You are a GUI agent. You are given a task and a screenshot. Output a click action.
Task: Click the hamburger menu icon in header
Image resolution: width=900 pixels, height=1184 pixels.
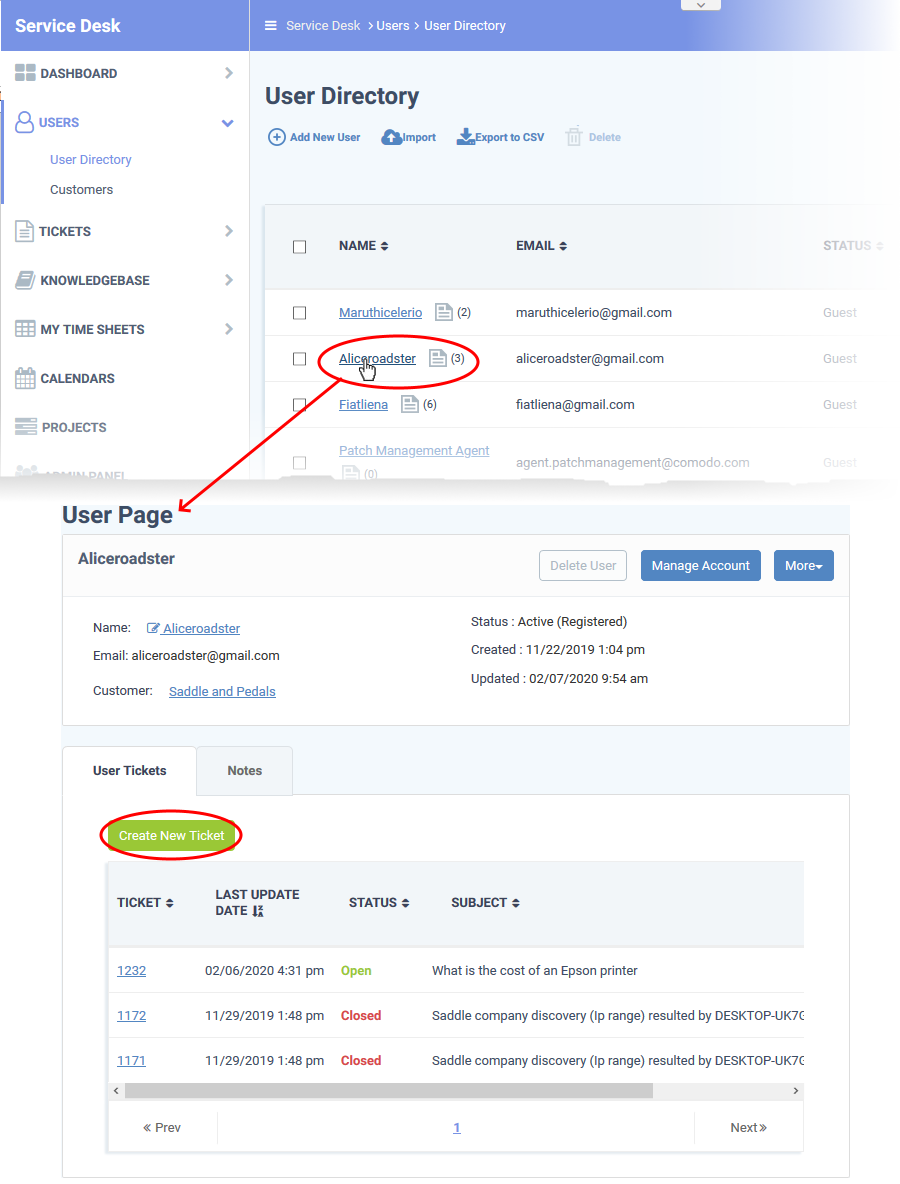[x=270, y=26]
